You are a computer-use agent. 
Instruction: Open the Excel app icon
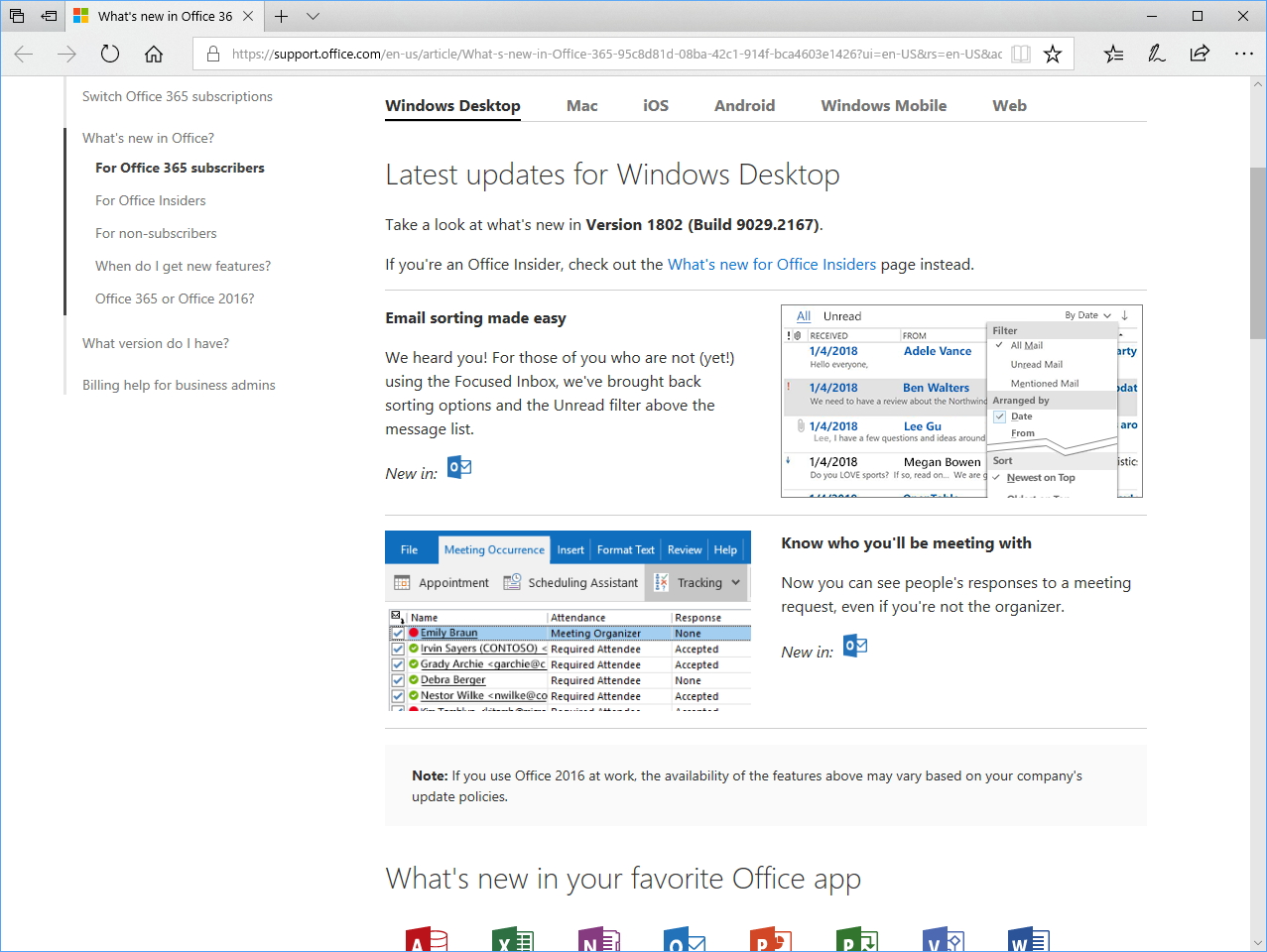pos(512,937)
